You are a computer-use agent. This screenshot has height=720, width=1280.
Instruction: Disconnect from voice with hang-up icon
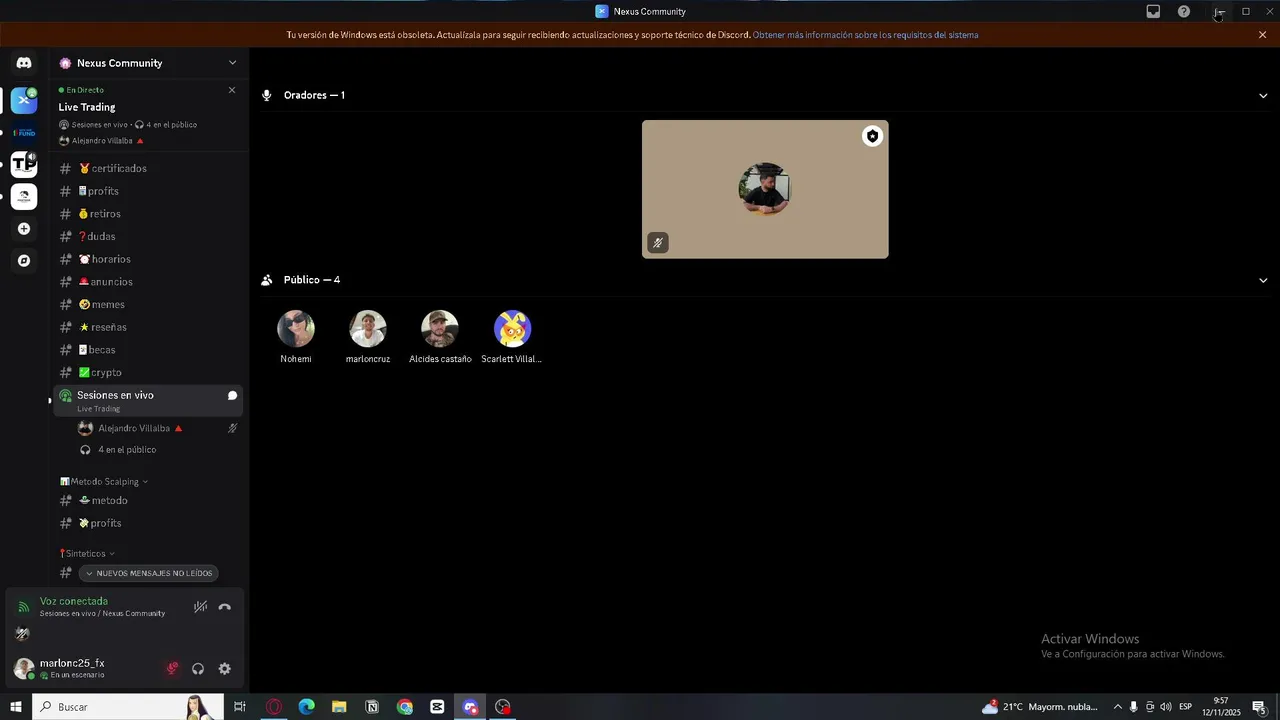[225, 607]
